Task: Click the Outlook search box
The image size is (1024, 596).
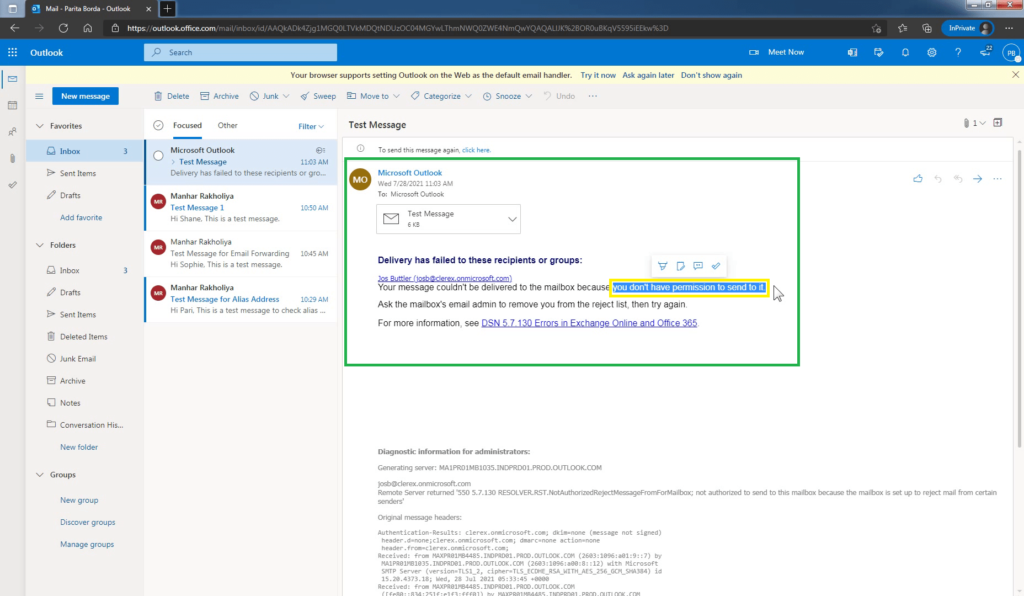Action: pyautogui.click(x=240, y=52)
